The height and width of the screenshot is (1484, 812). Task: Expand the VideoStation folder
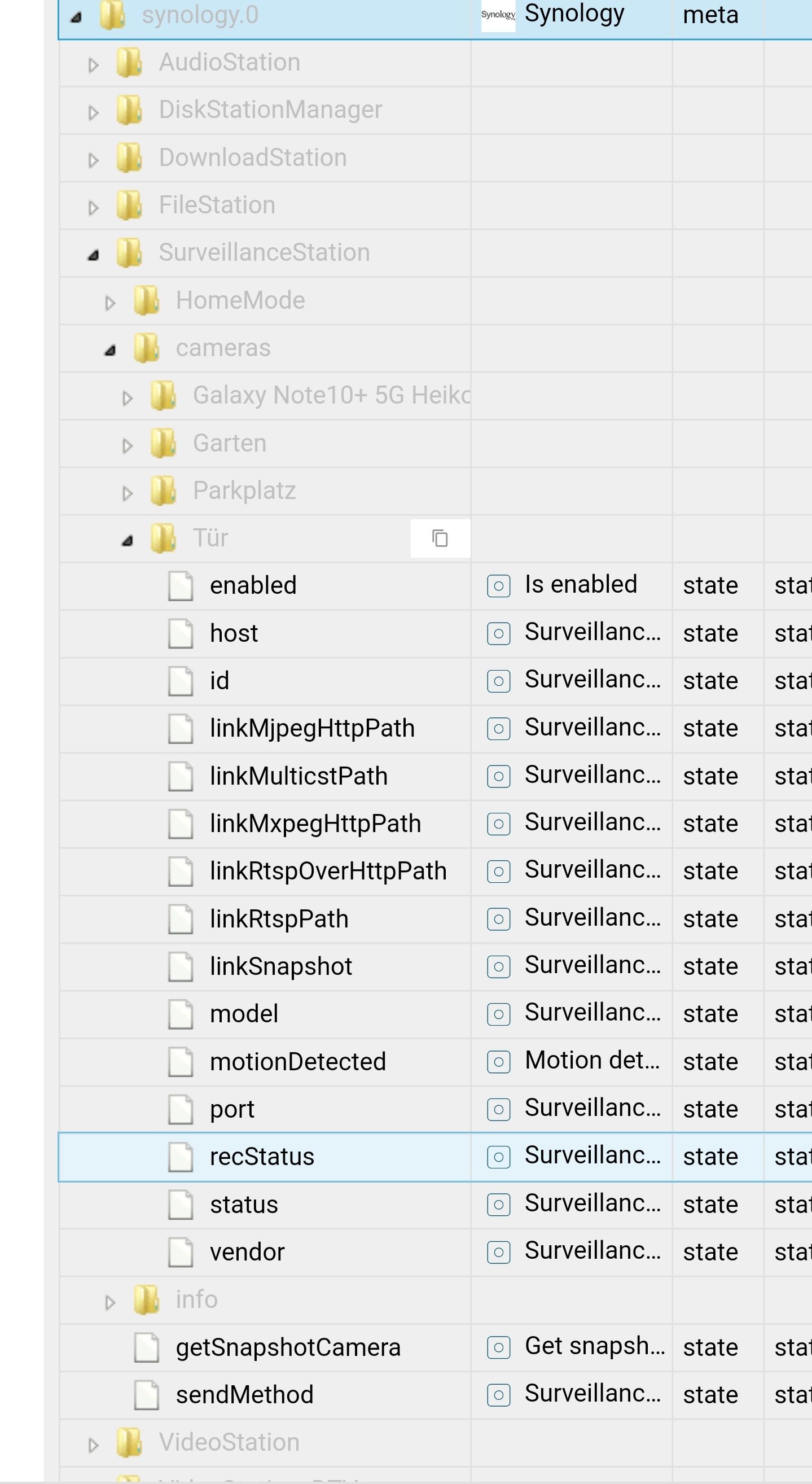click(93, 1445)
